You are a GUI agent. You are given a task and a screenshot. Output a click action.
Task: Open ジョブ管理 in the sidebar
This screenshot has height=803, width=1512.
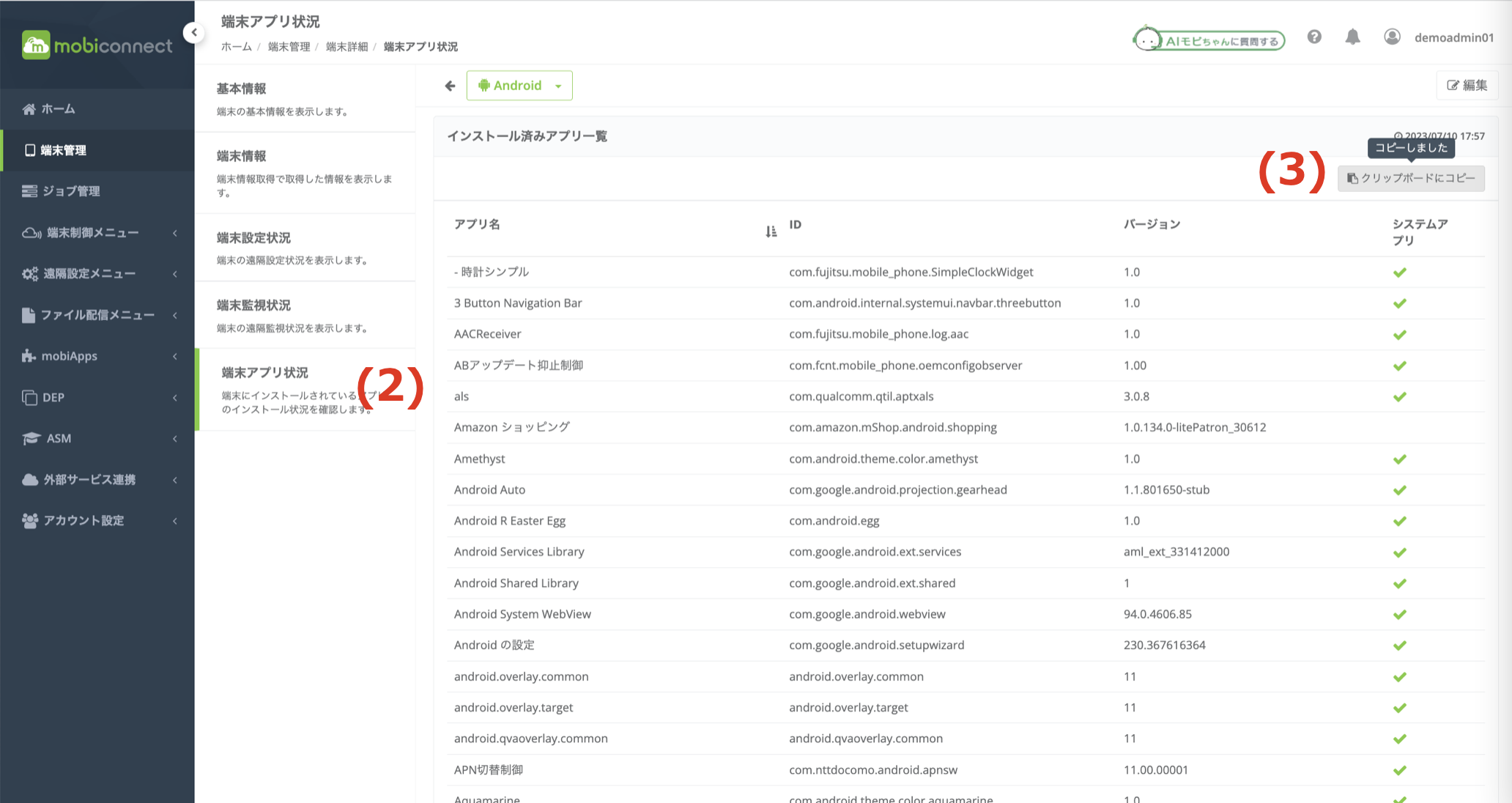tap(71, 191)
